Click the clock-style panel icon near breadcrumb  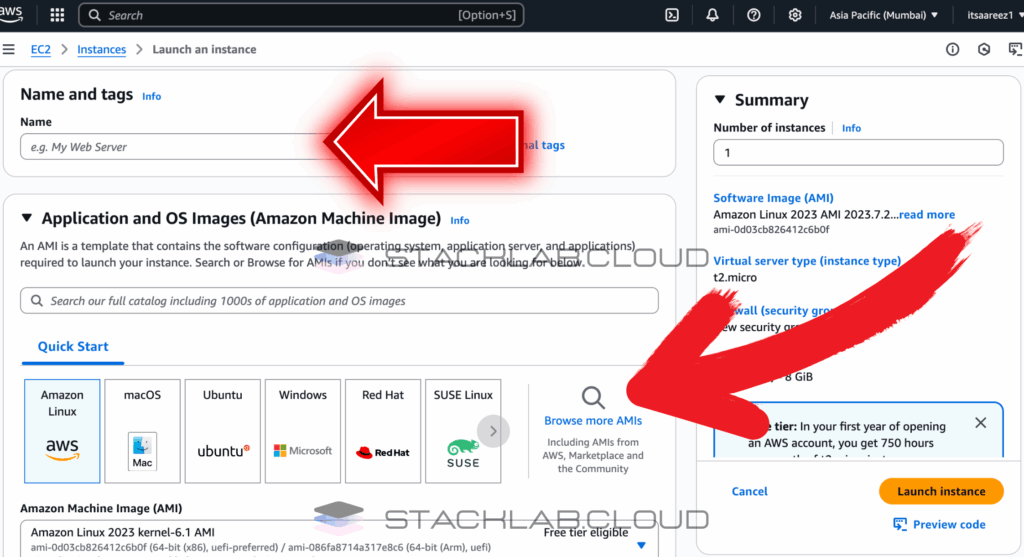pos(984,50)
